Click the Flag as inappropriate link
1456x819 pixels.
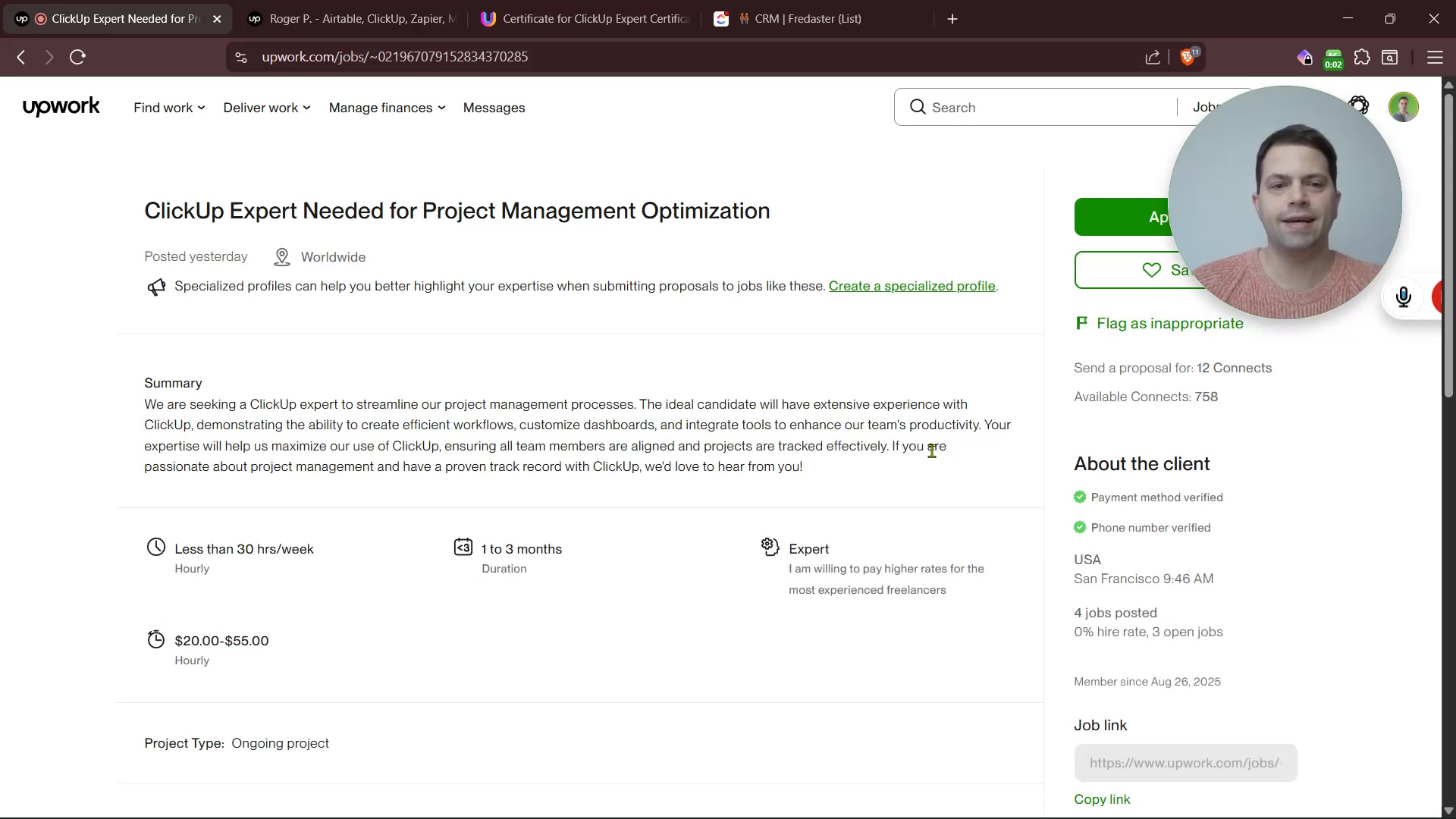pyautogui.click(x=1159, y=324)
